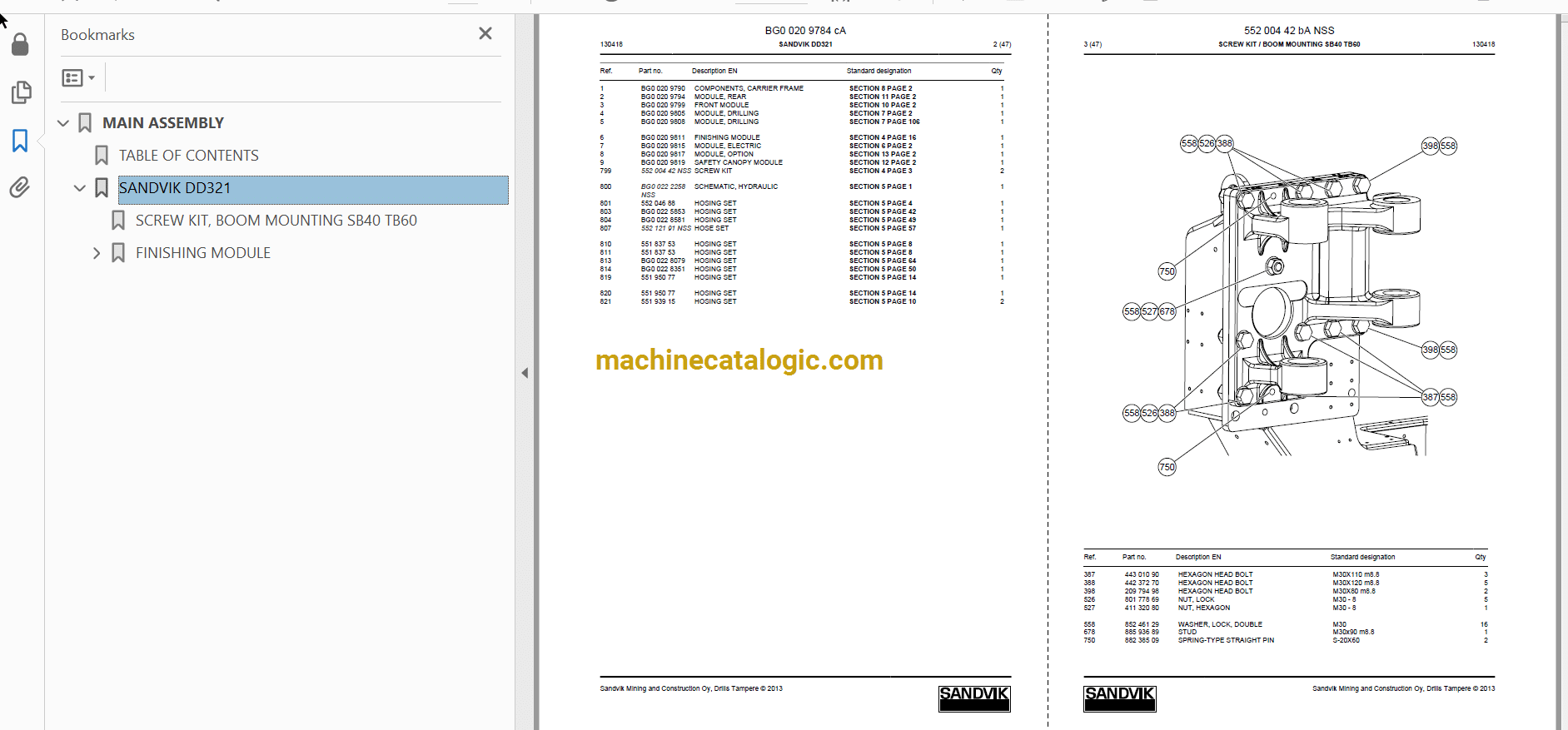Open the bookmark options dropdown menu

point(78,78)
